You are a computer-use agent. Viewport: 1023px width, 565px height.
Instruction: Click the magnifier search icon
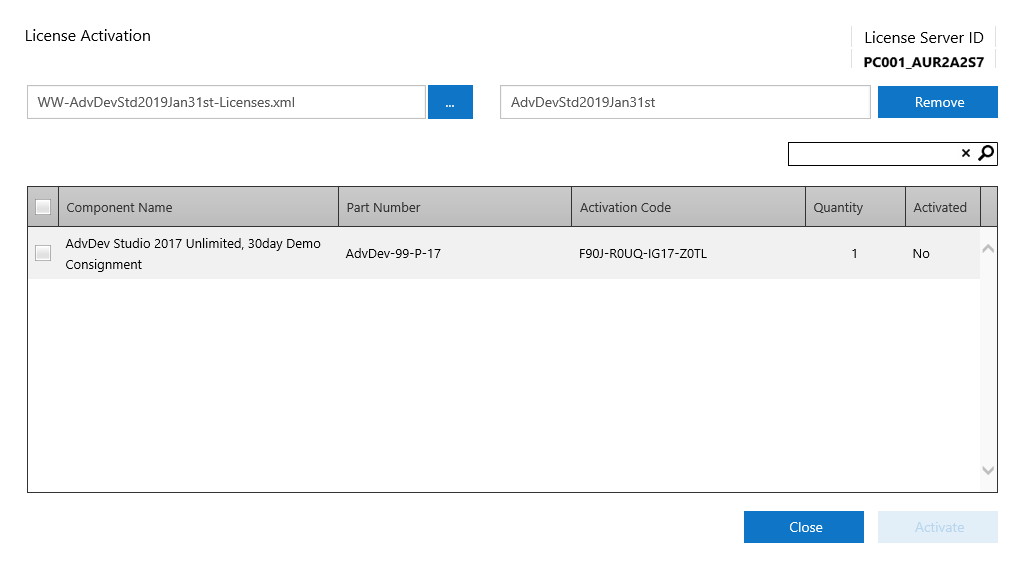tap(986, 153)
